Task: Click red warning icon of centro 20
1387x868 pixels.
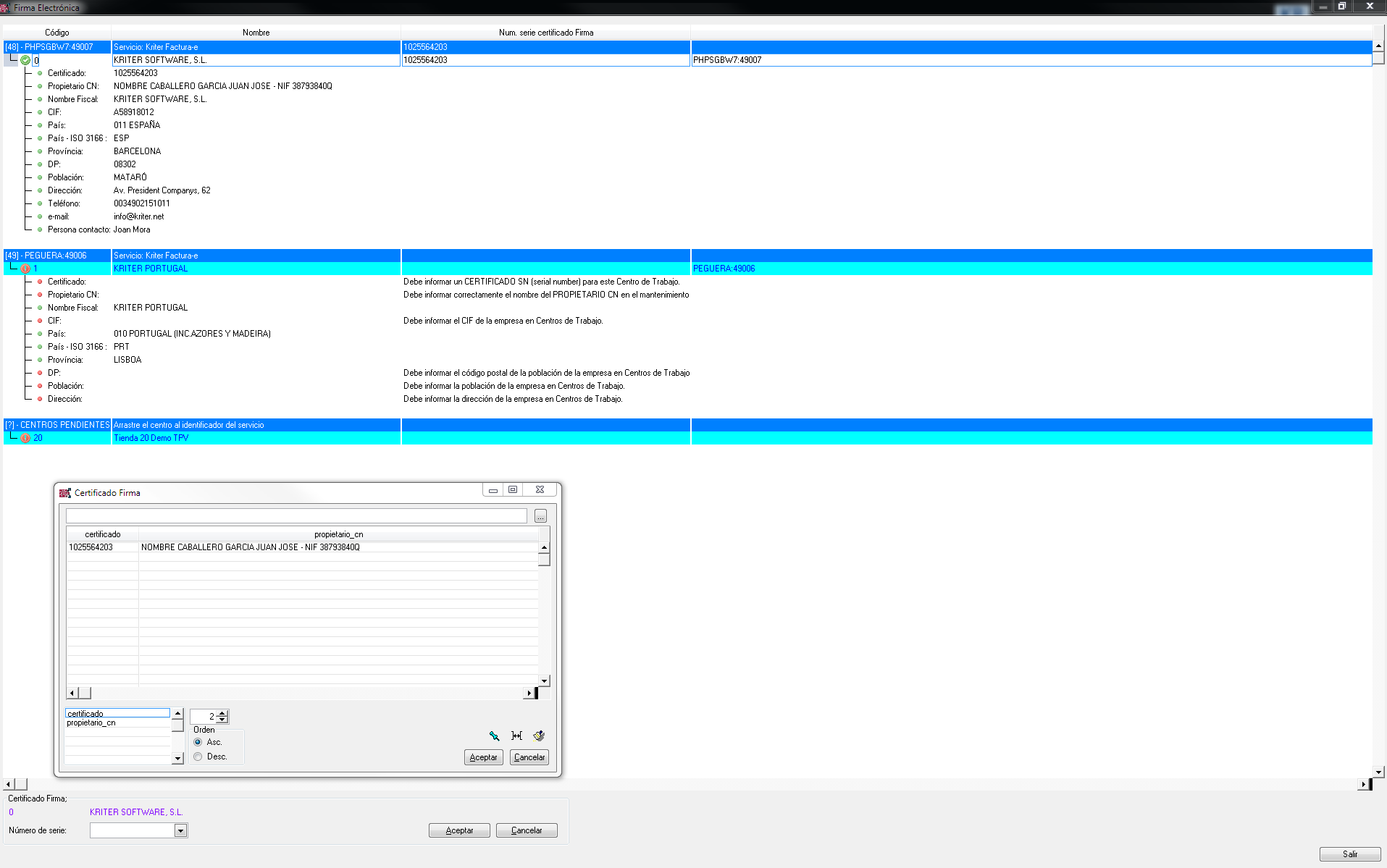Action: [25, 438]
